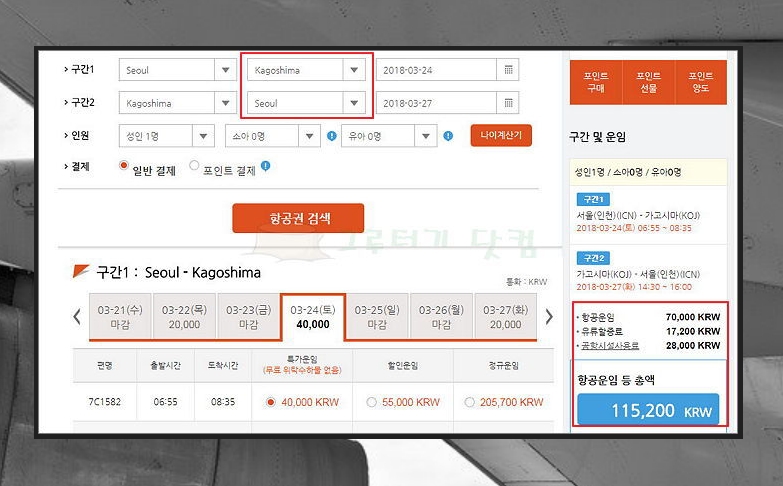
Task: Click 나이계산기 age calculator button
Action: 501,135
